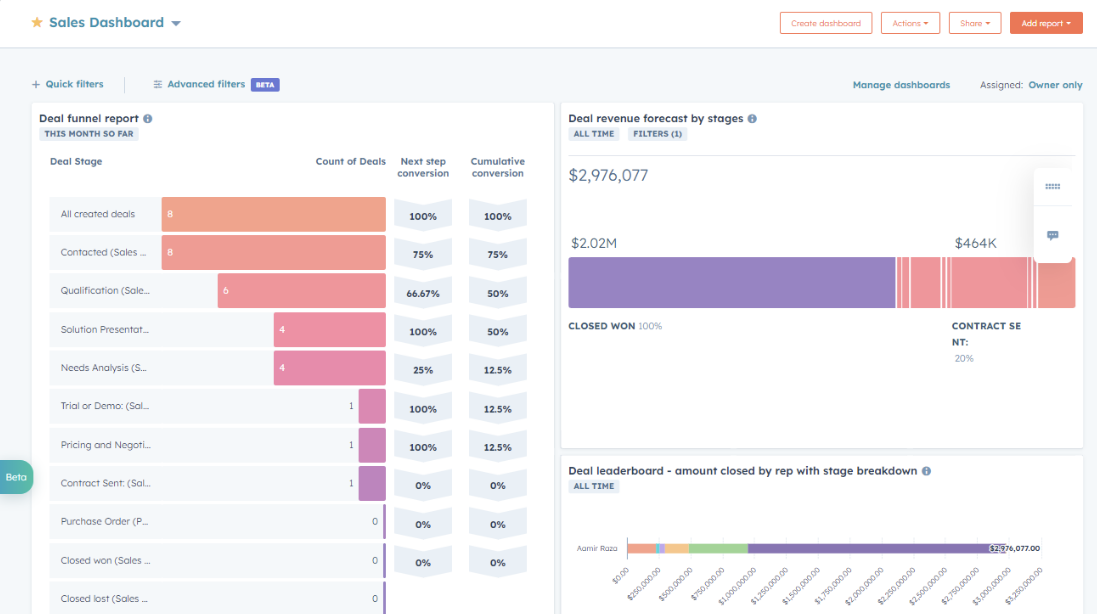
Task: Open the comments icon on the floating panel
Action: pyautogui.click(x=1052, y=235)
